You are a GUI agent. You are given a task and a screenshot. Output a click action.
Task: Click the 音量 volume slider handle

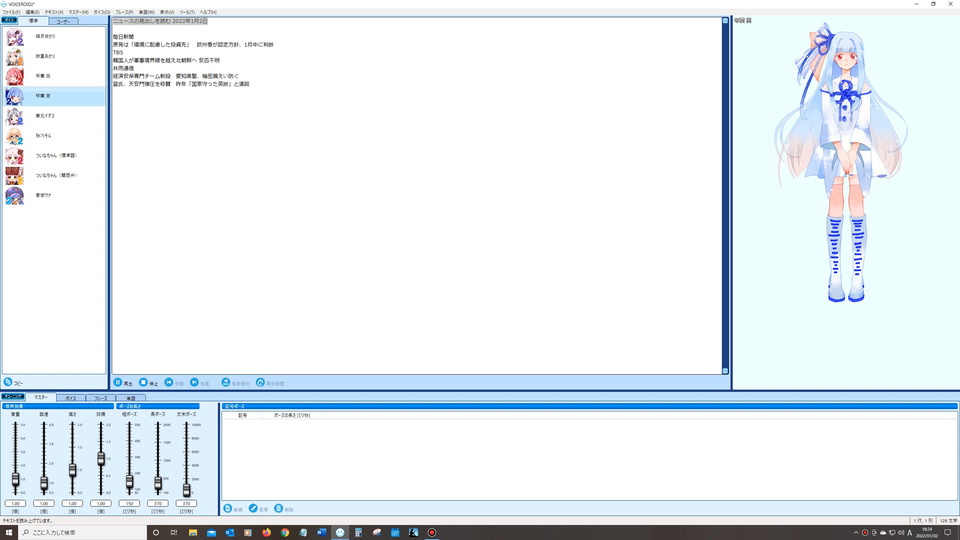[15, 479]
